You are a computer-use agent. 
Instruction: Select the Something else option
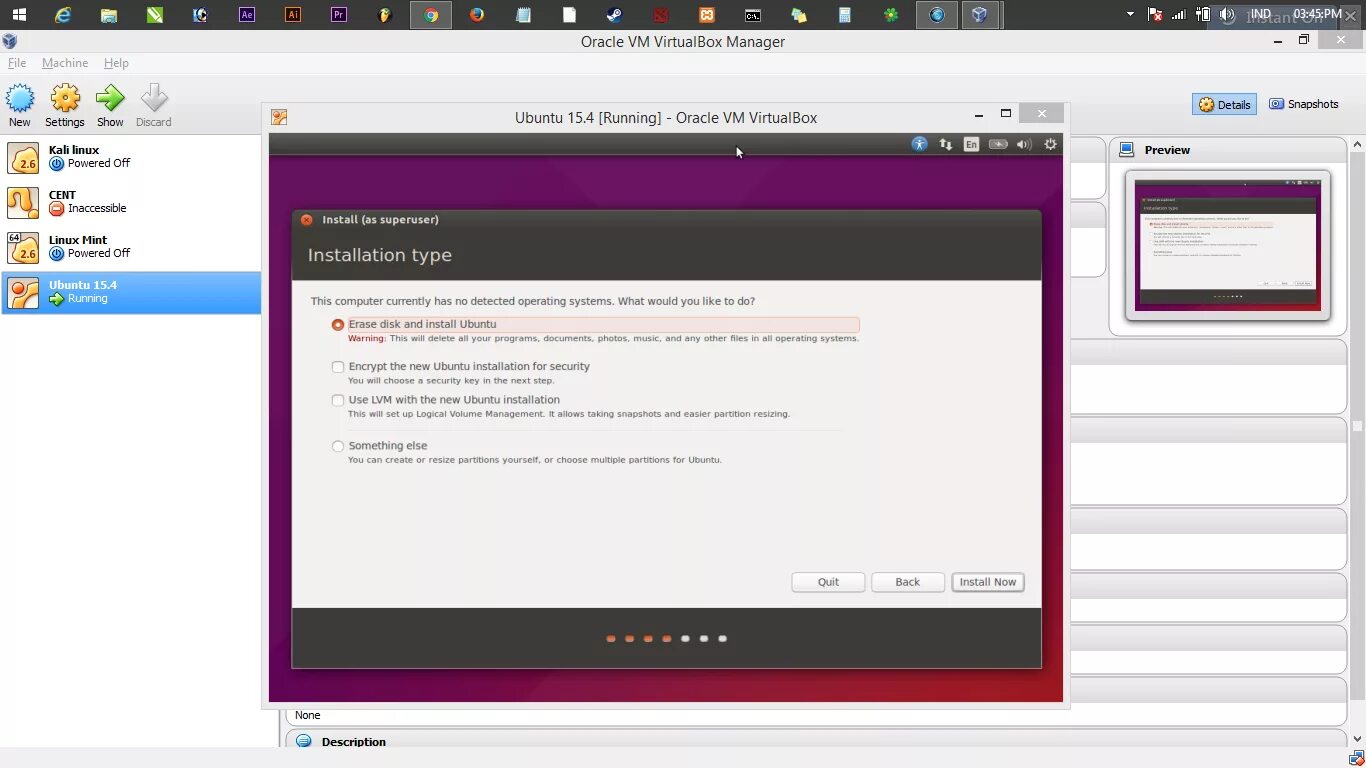point(338,447)
